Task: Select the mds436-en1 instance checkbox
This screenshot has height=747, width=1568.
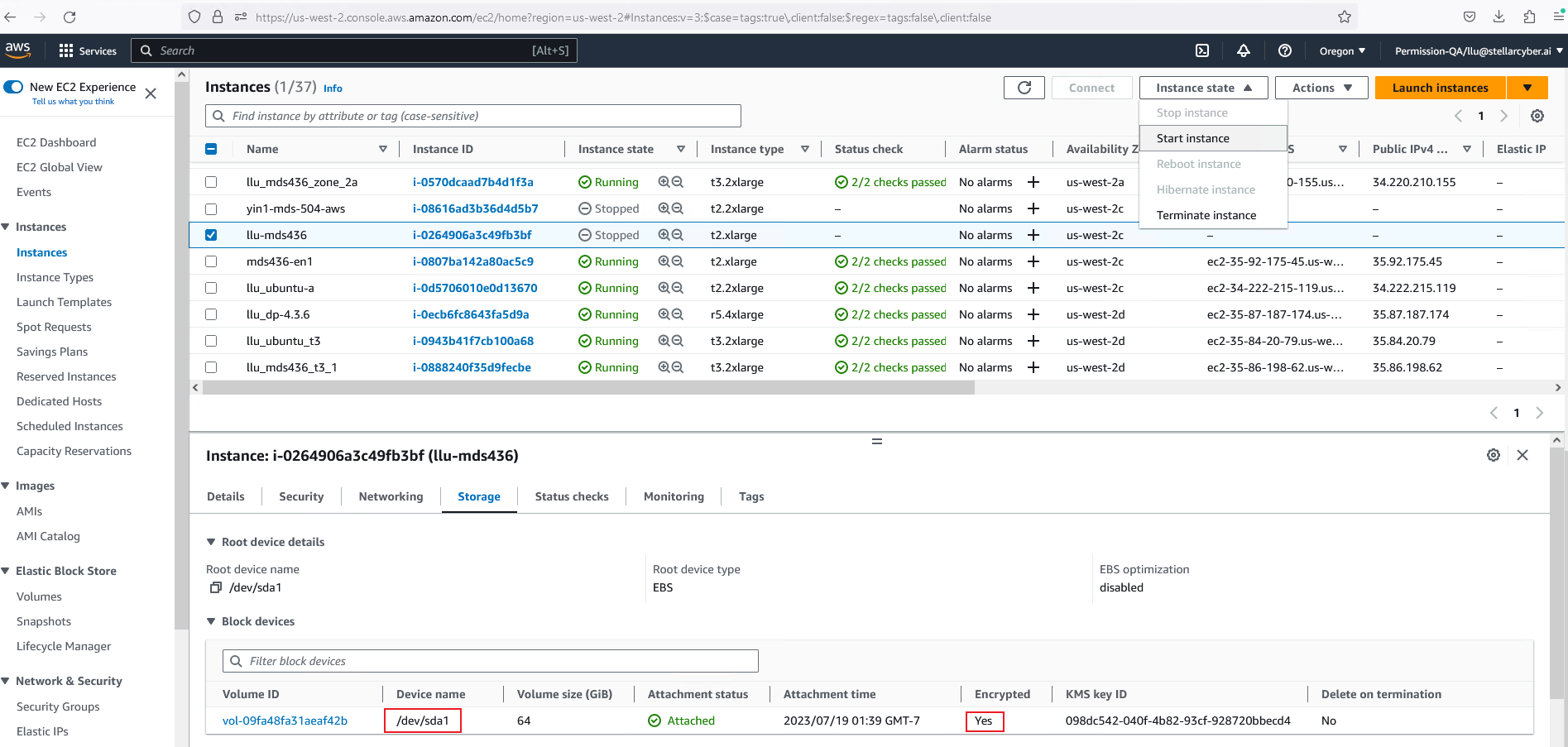Action: pyautogui.click(x=211, y=261)
